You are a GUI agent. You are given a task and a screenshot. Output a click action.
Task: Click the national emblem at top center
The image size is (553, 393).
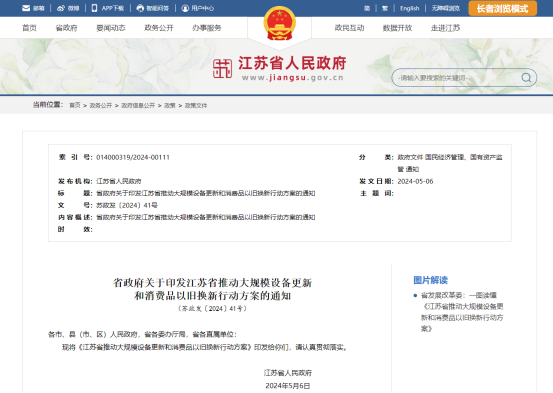[280, 23]
